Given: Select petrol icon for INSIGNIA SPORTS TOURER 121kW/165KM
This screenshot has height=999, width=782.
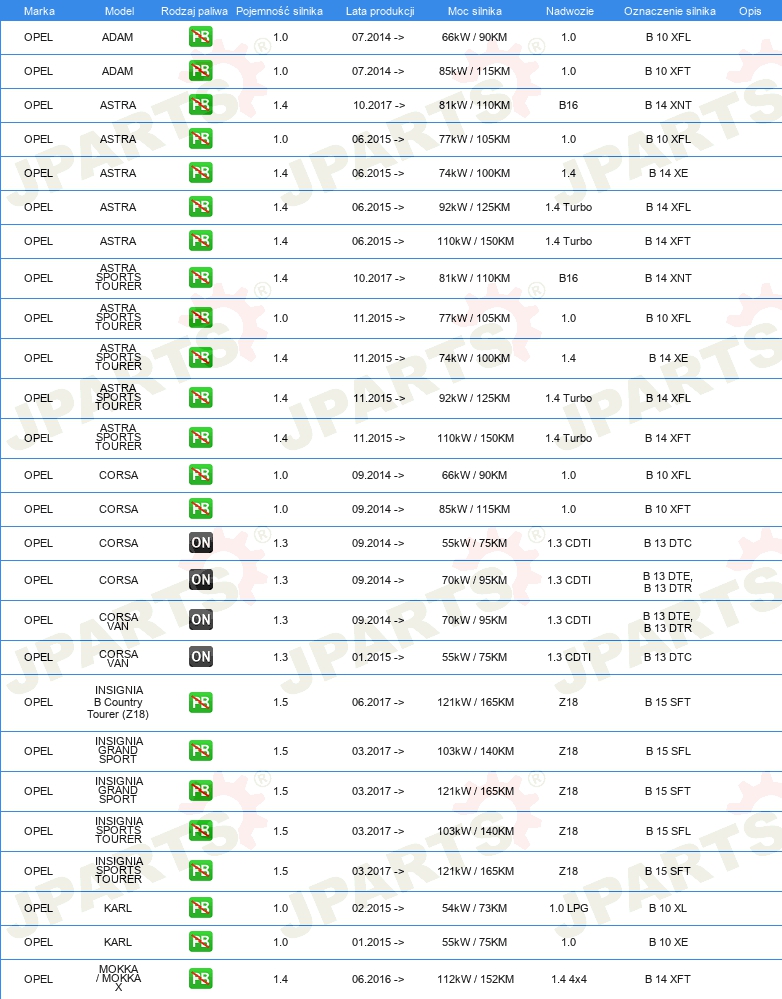Looking at the screenshot, I should point(201,871).
